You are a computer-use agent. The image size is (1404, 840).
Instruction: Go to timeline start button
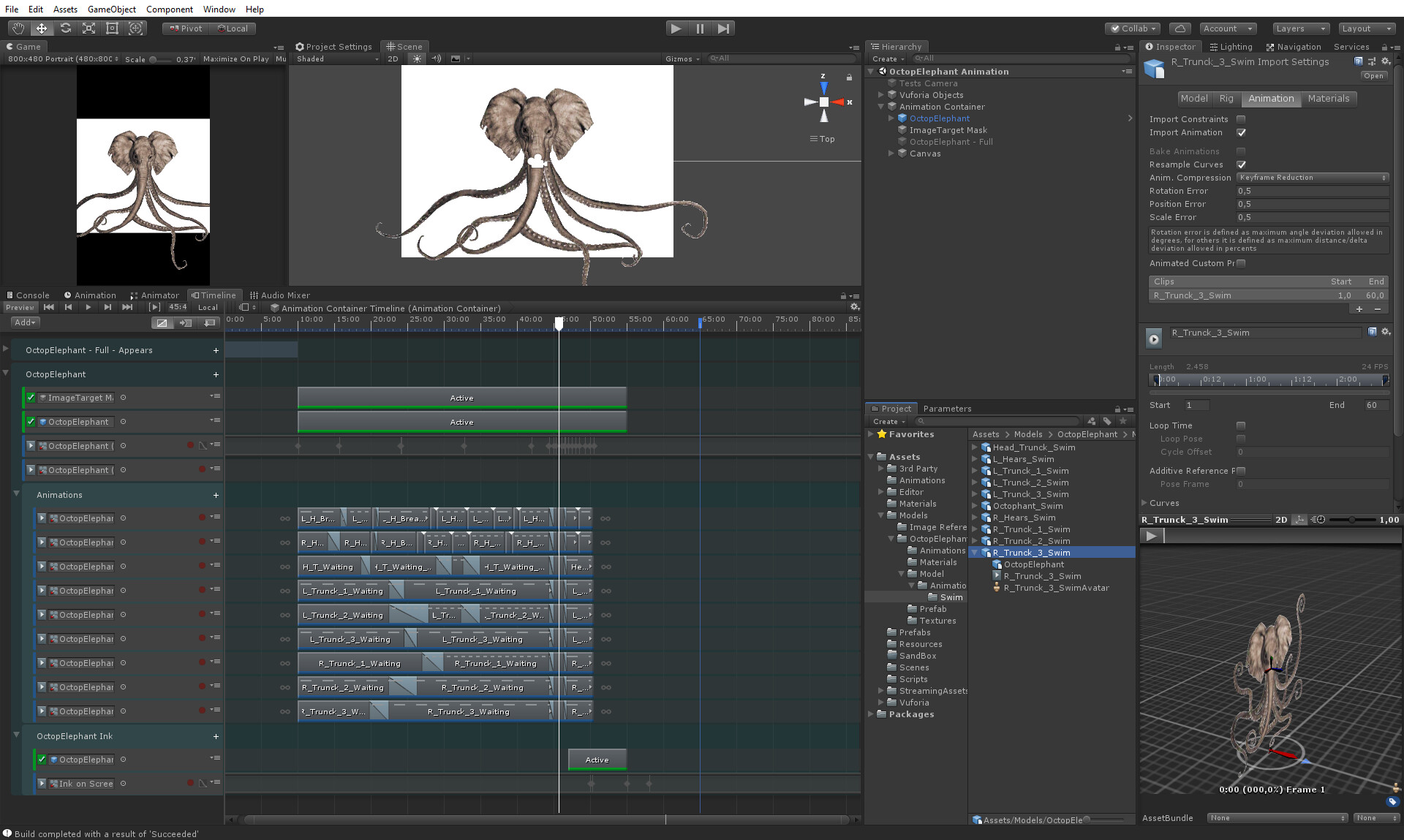pos(49,307)
